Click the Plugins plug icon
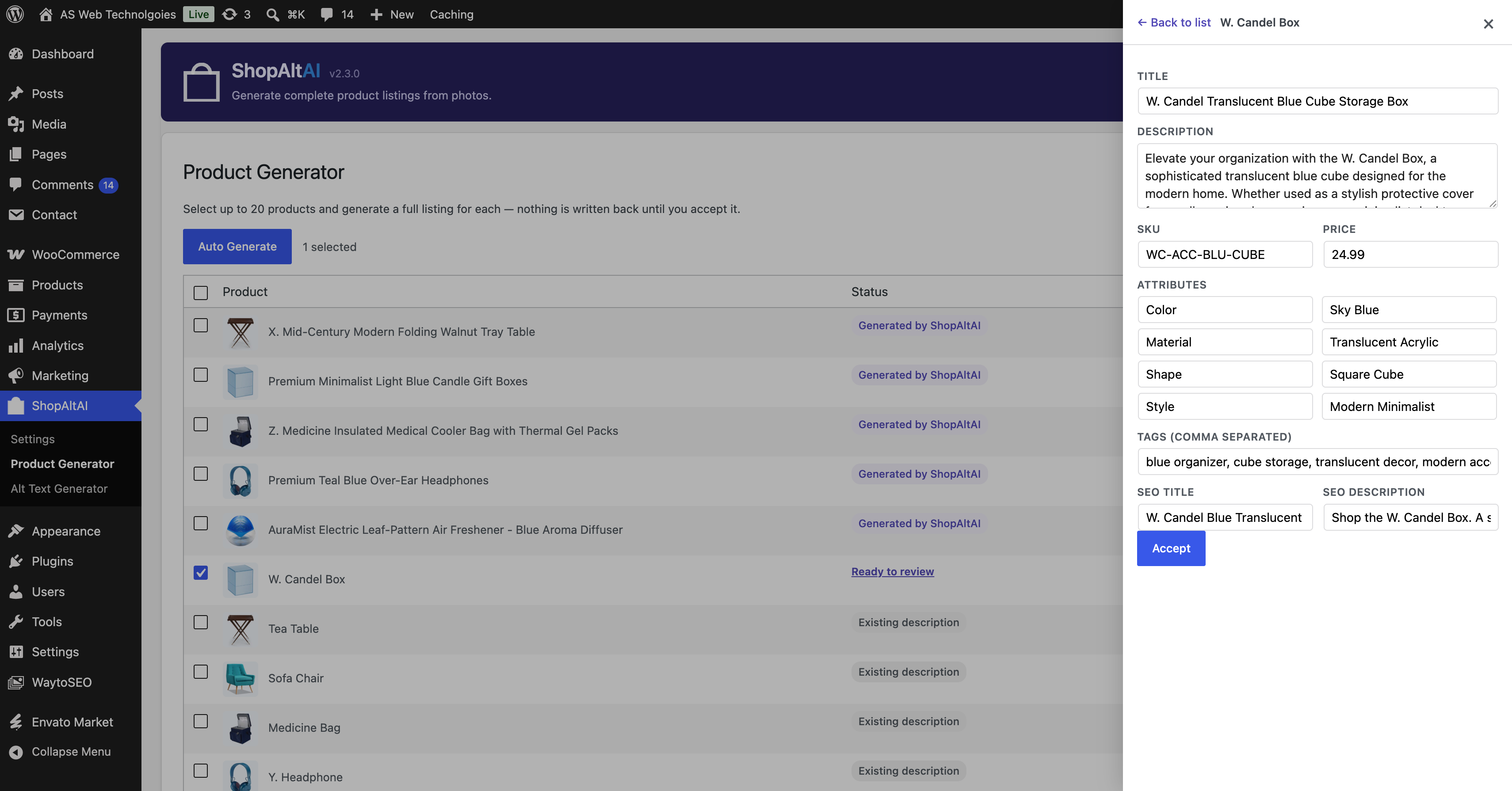The width and height of the screenshot is (1512, 791). point(16,562)
